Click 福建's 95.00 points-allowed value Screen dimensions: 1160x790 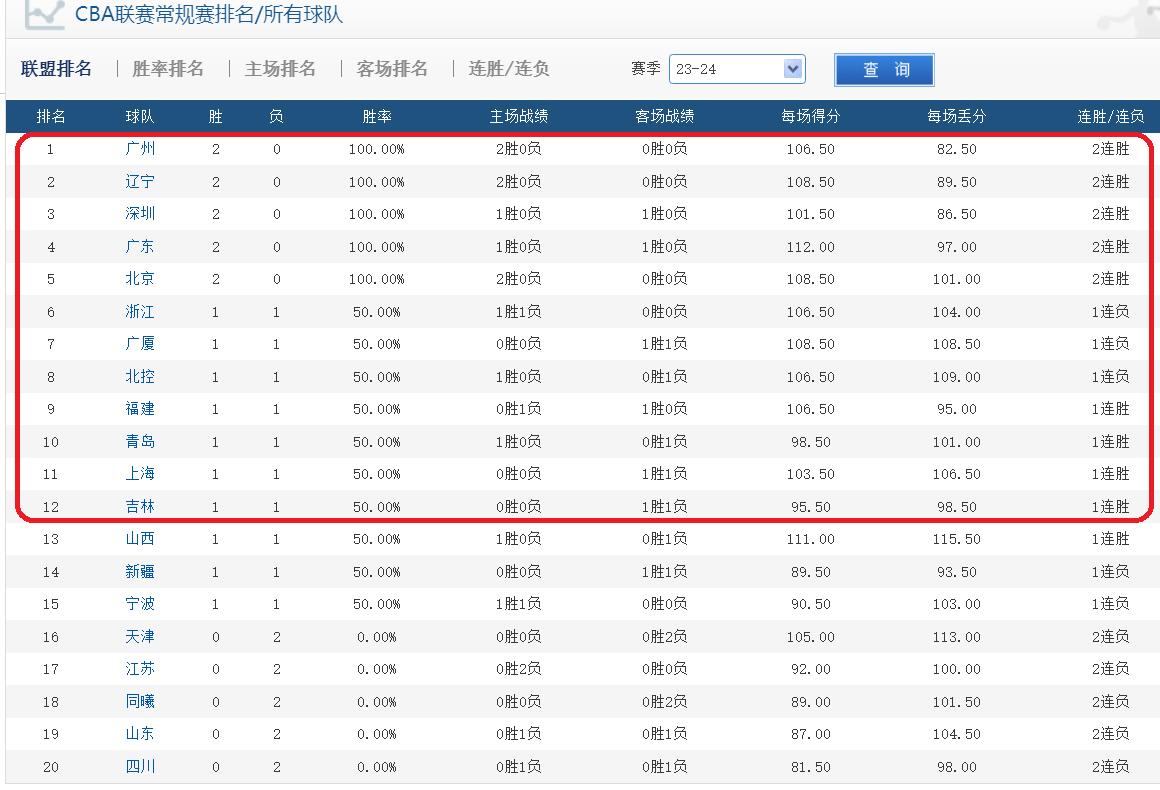coord(957,410)
